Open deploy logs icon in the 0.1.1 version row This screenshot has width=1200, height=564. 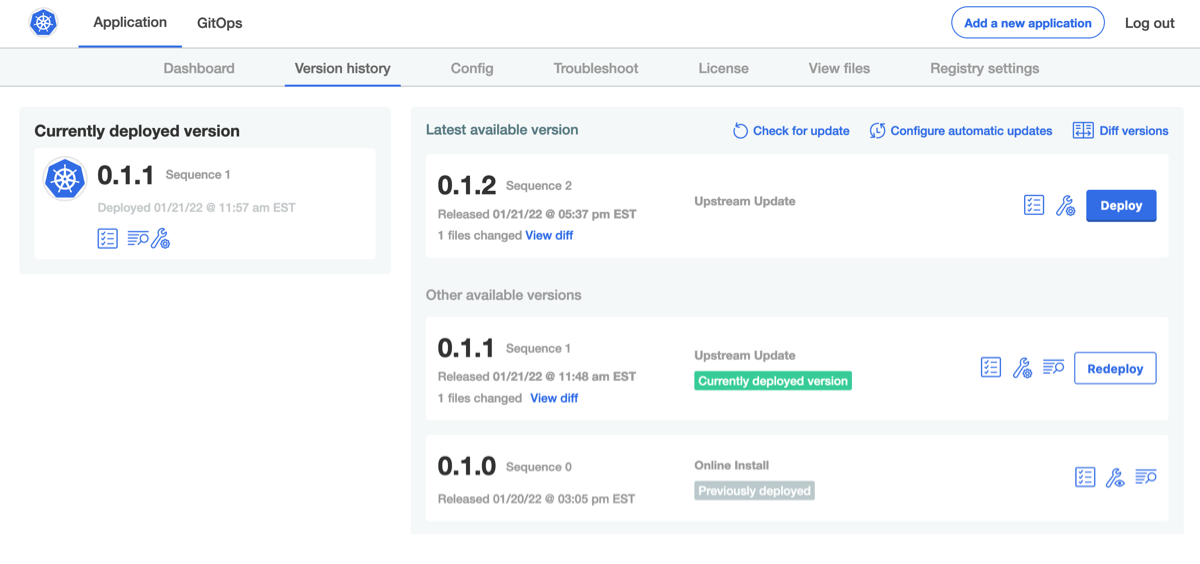pyautogui.click(x=1053, y=367)
